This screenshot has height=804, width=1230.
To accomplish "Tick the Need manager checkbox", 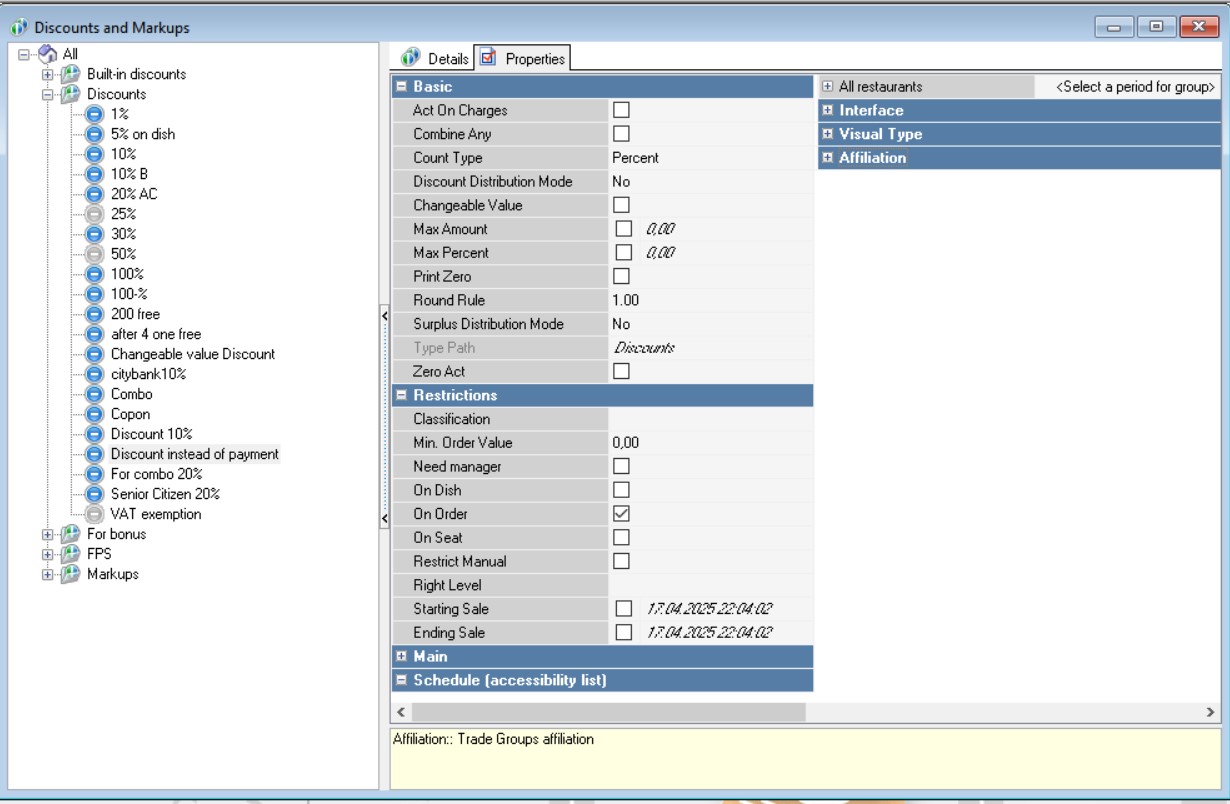I will (x=621, y=466).
